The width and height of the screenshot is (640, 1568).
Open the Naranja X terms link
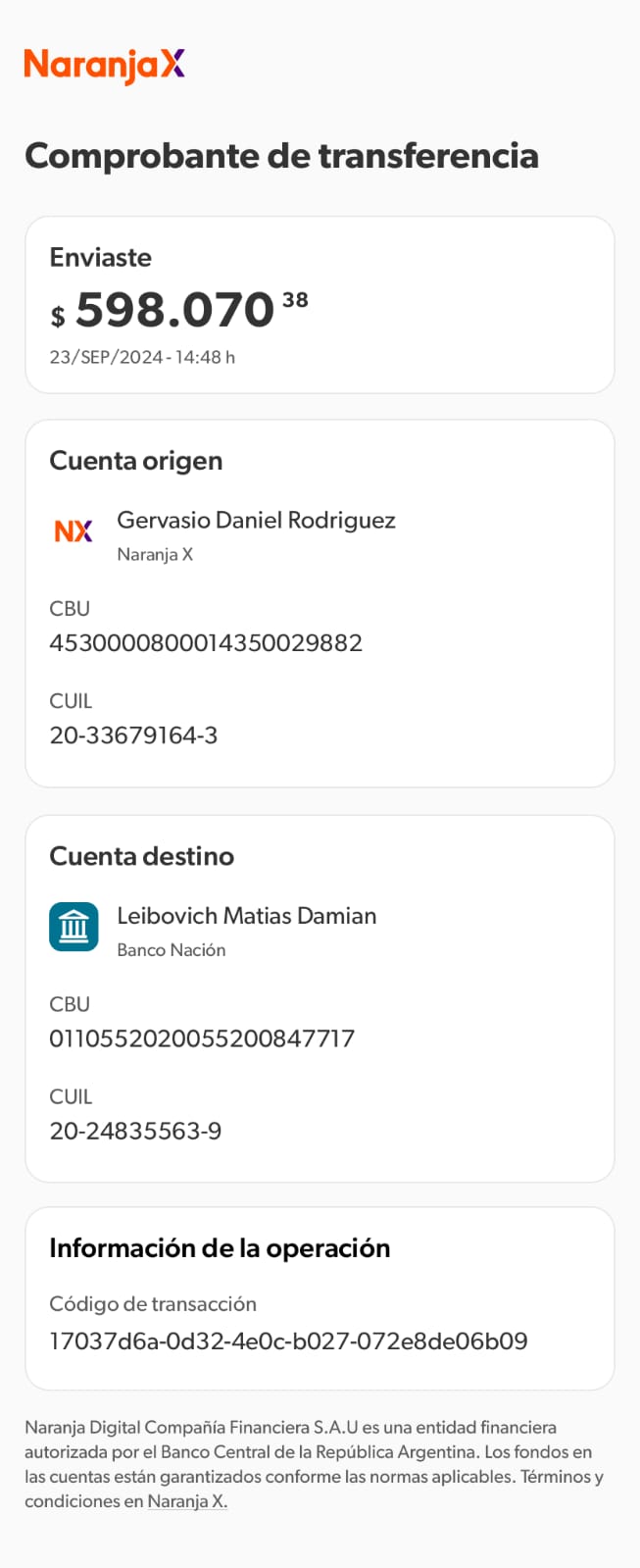(187, 1501)
